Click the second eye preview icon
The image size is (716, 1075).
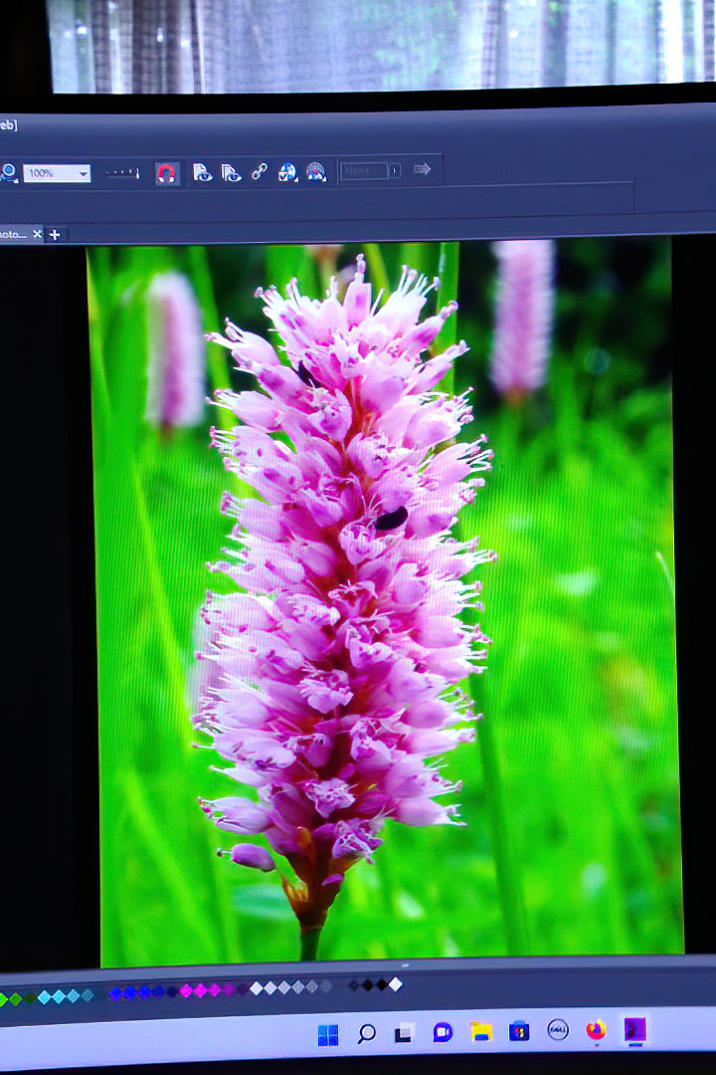coord(231,172)
